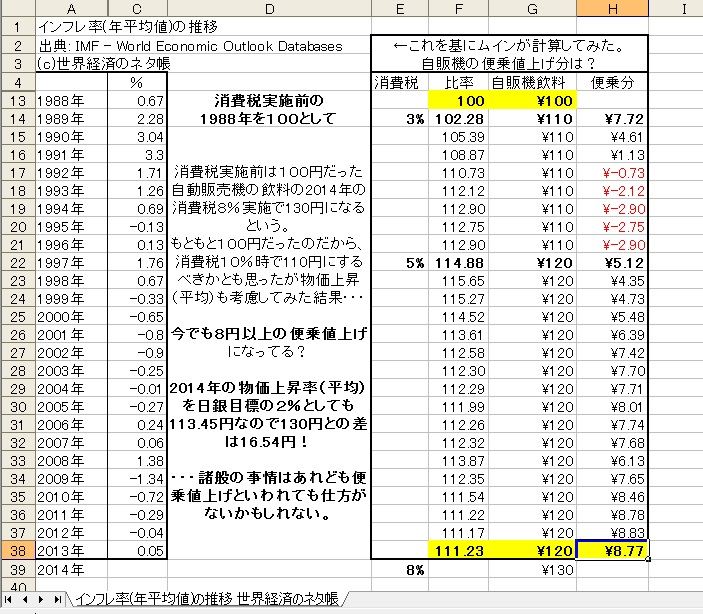The image size is (703, 614).
Task: Select column F header
Action: [459, 9]
